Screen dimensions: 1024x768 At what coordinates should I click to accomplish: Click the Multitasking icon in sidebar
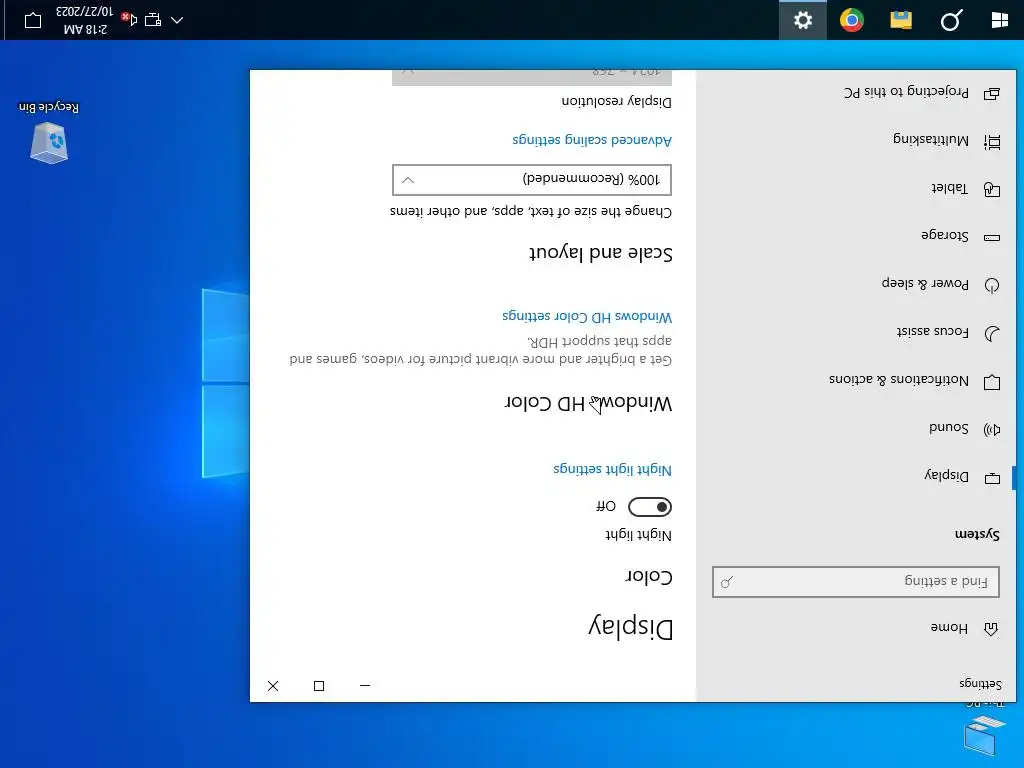[x=993, y=142]
